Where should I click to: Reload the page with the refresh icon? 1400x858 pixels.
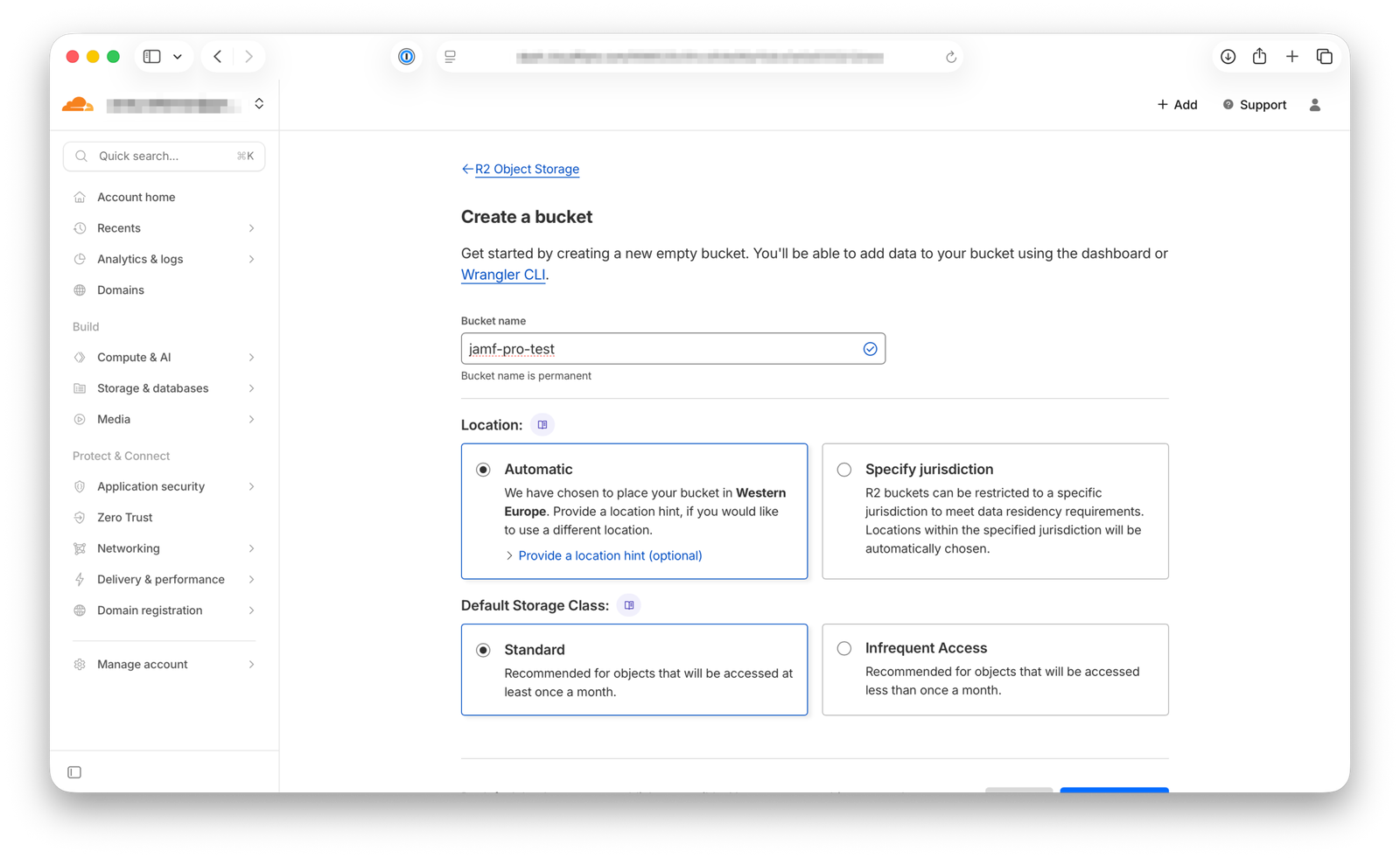pos(950,58)
